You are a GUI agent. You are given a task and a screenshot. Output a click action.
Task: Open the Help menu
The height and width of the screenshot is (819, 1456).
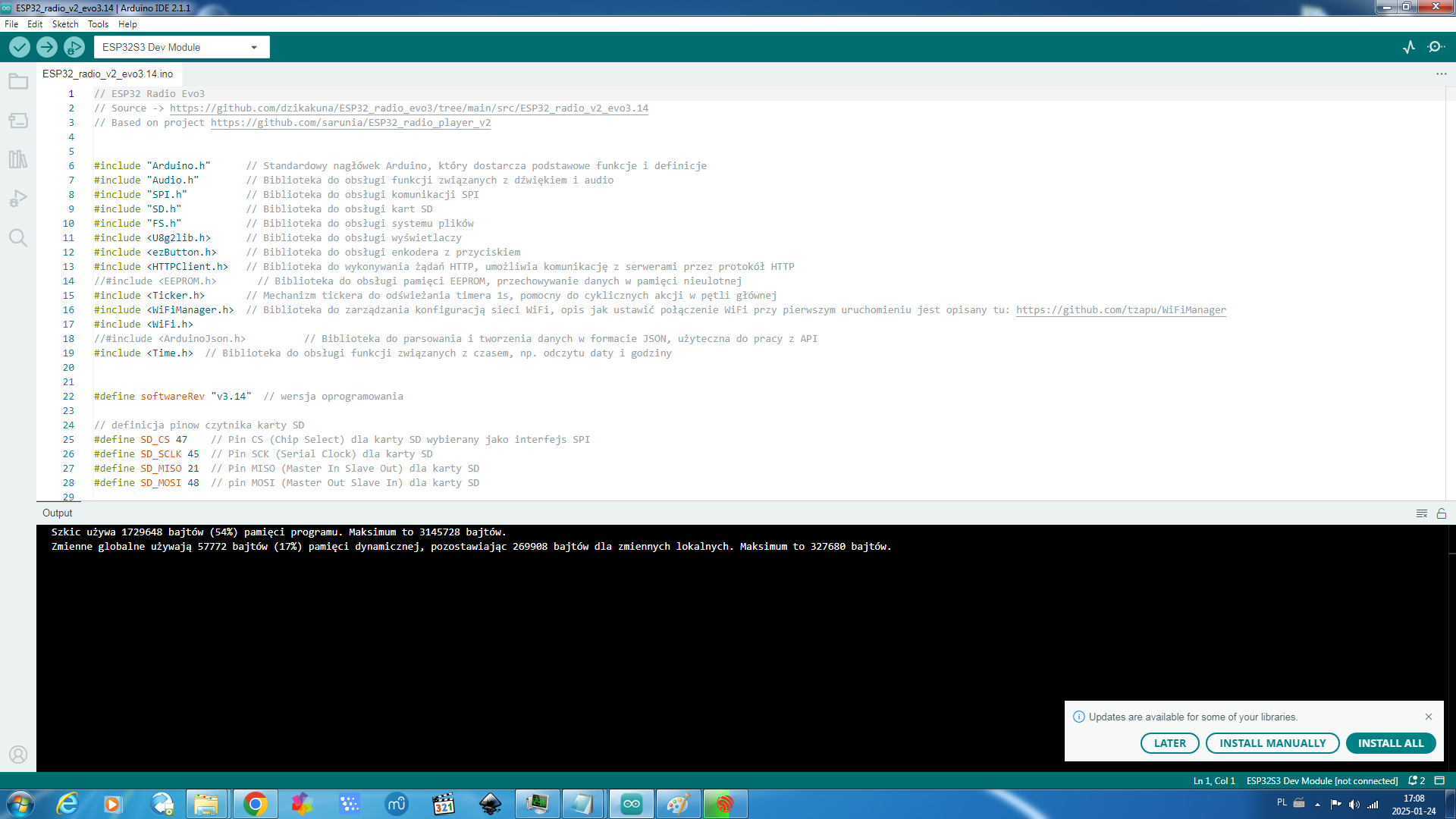click(127, 24)
